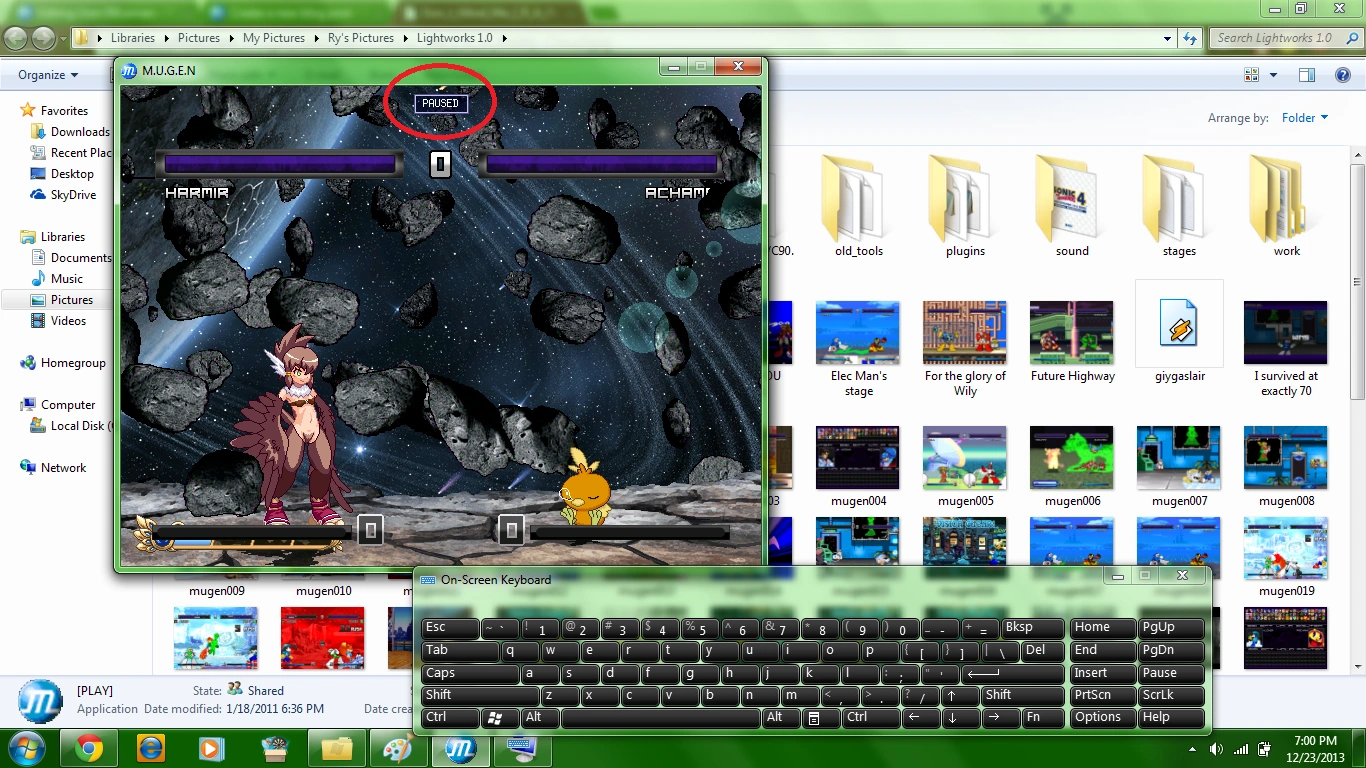Open SkyDrive in the navigation pane
This screenshot has height=768, width=1366.
click(64, 195)
